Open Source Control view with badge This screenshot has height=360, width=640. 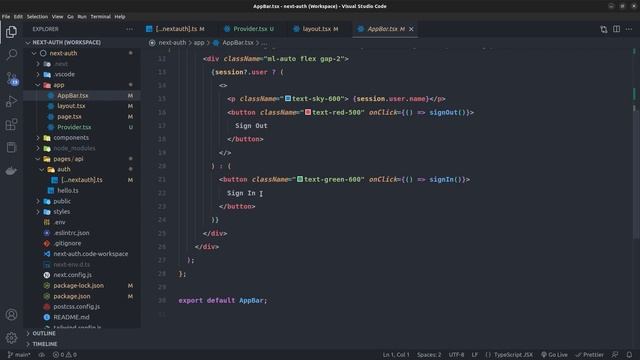tap(11, 78)
